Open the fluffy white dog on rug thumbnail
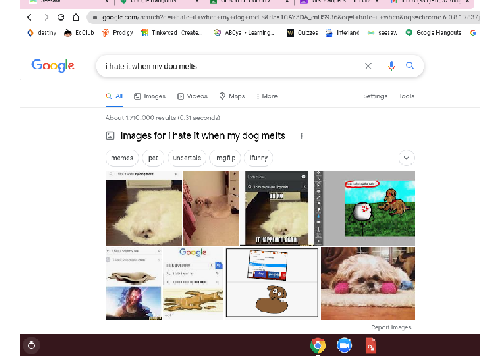Screen dimensions: 480x360 (x=144, y=208)
